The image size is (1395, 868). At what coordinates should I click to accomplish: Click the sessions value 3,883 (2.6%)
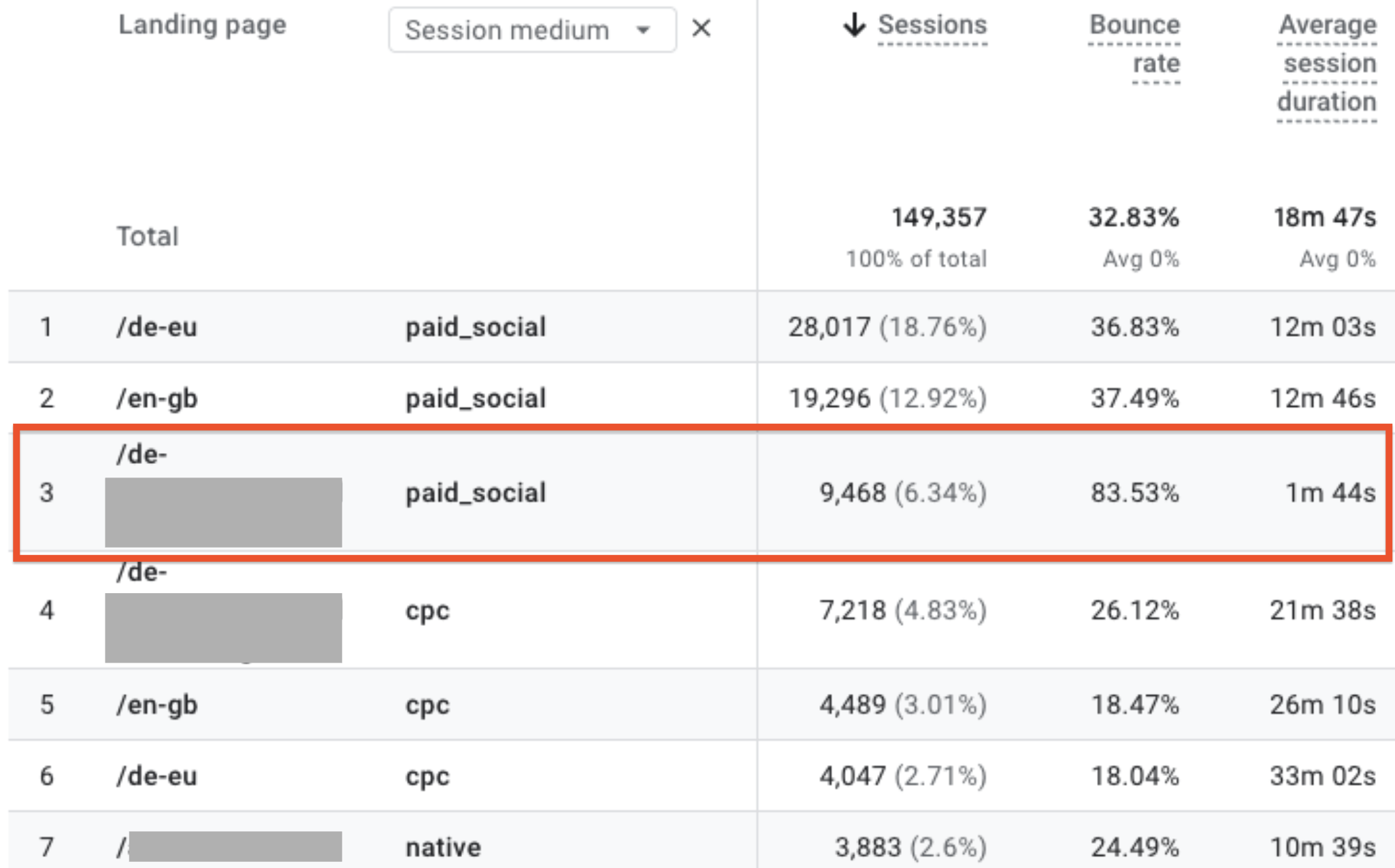(x=910, y=848)
